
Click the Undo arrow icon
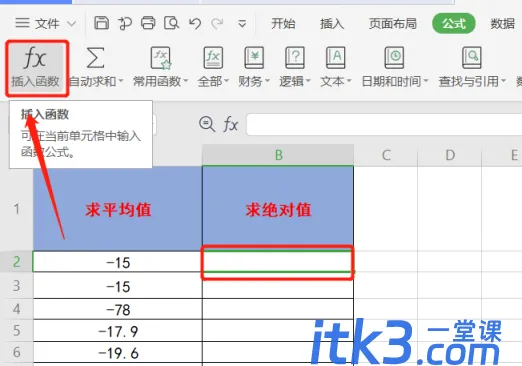195,24
